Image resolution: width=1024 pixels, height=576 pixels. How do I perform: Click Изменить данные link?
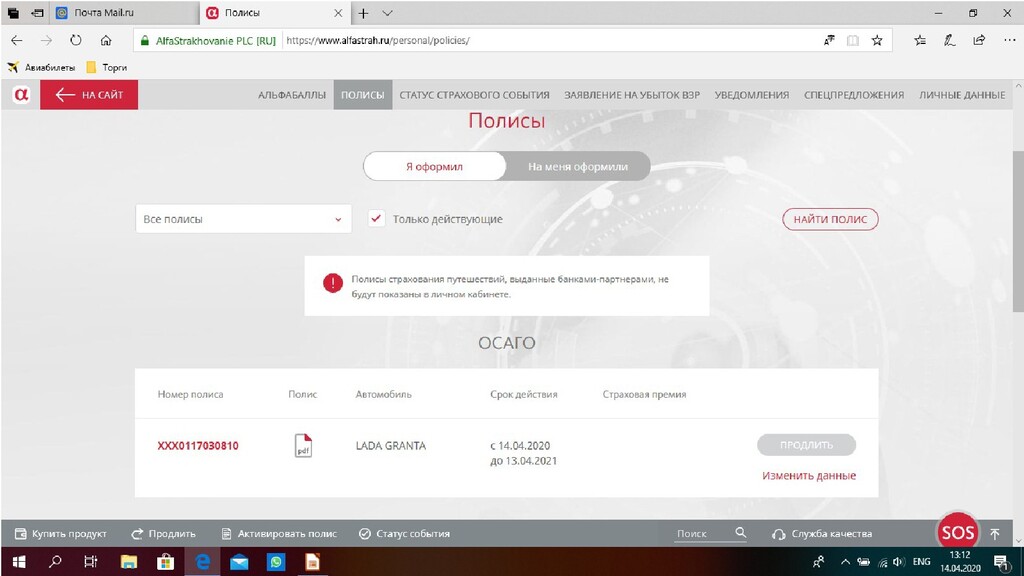coord(809,475)
